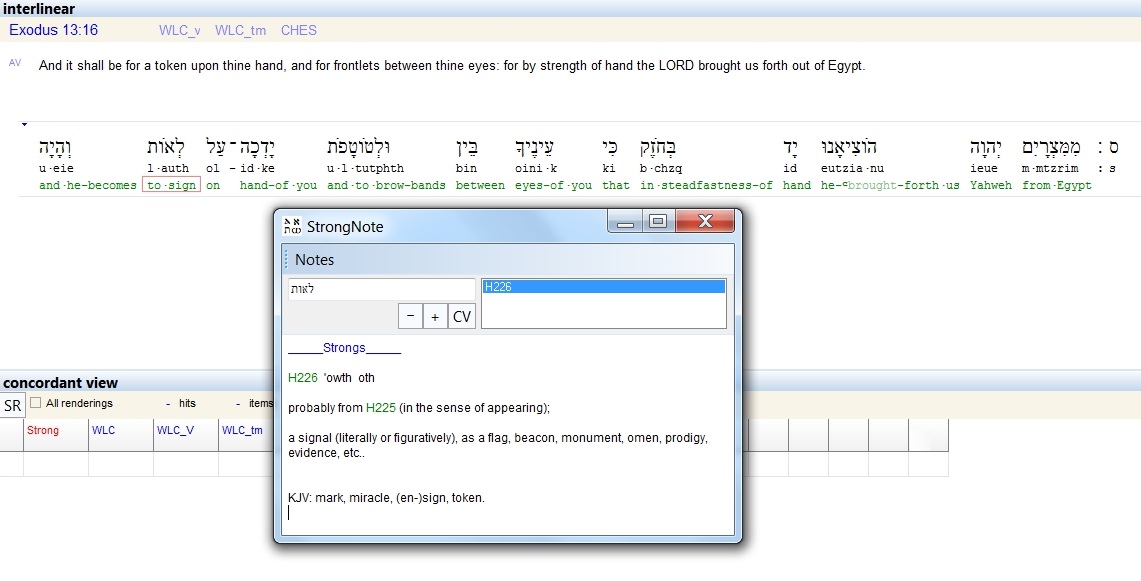Screen dimensions: 1141x581
Task: Select the highlighted gloss 'to·sign'
Action: [171, 185]
